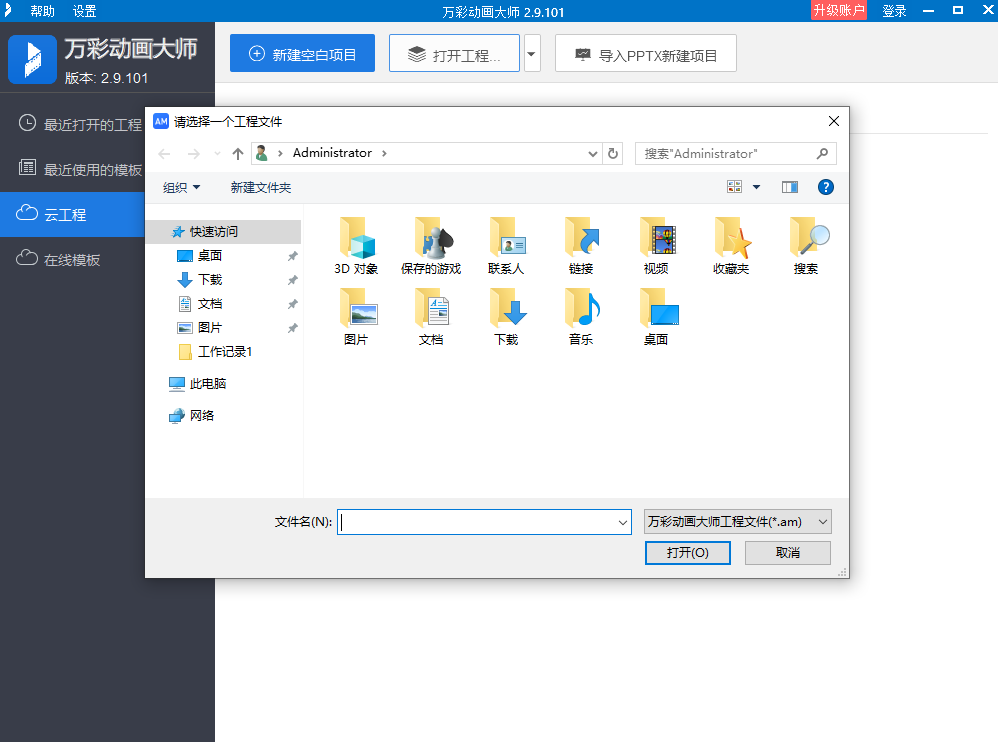This screenshot has height=742, width=998.
Task: Toggle the preview pane
Action: pos(789,186)
